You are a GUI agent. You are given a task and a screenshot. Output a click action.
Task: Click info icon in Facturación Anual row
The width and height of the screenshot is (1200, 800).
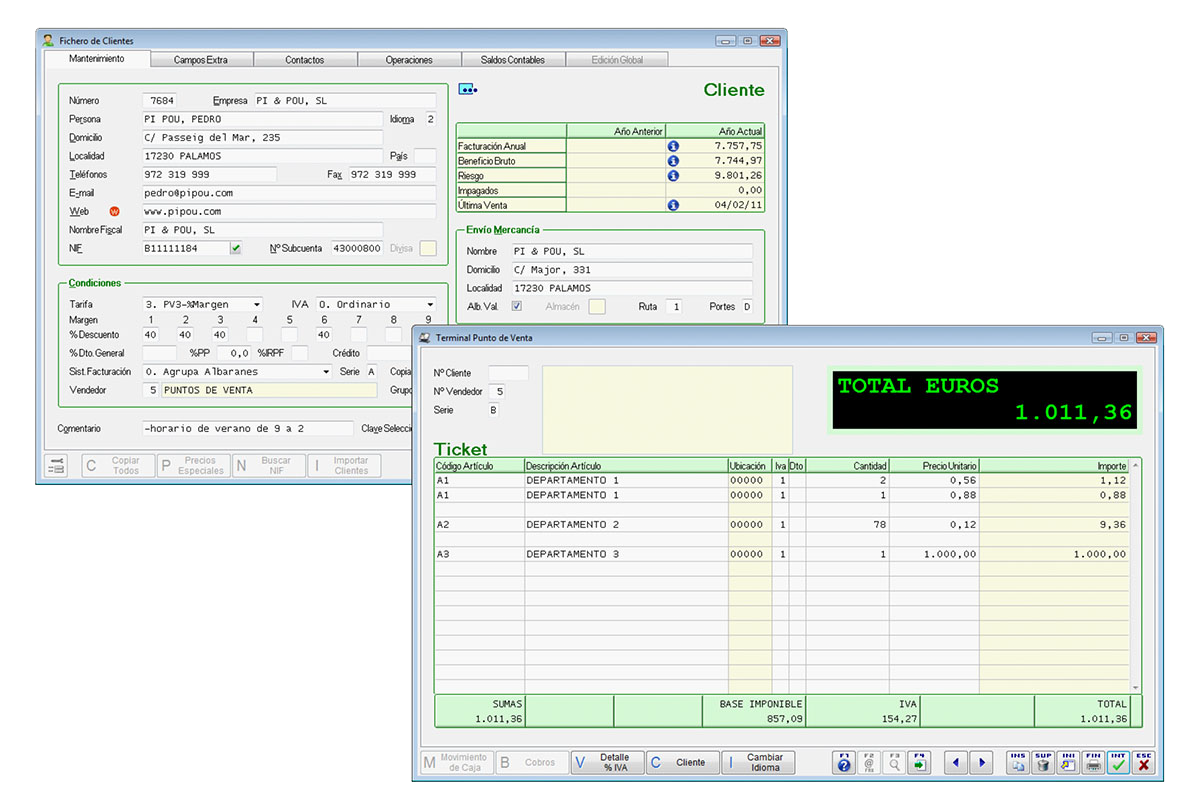point(673,146)
